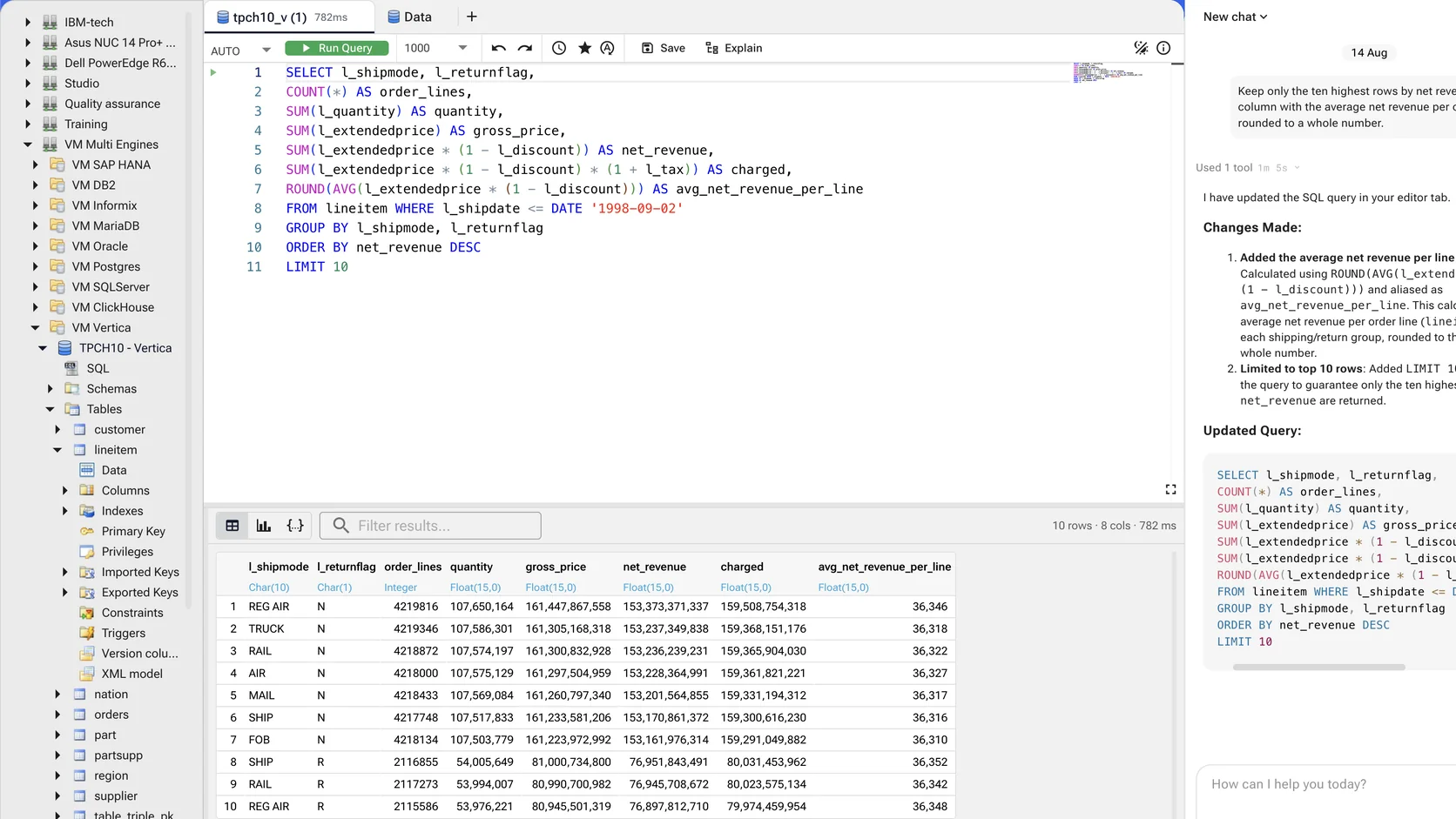Click the Run Query button
Screen dimensions: 1456x819
(x=337, y=48)
